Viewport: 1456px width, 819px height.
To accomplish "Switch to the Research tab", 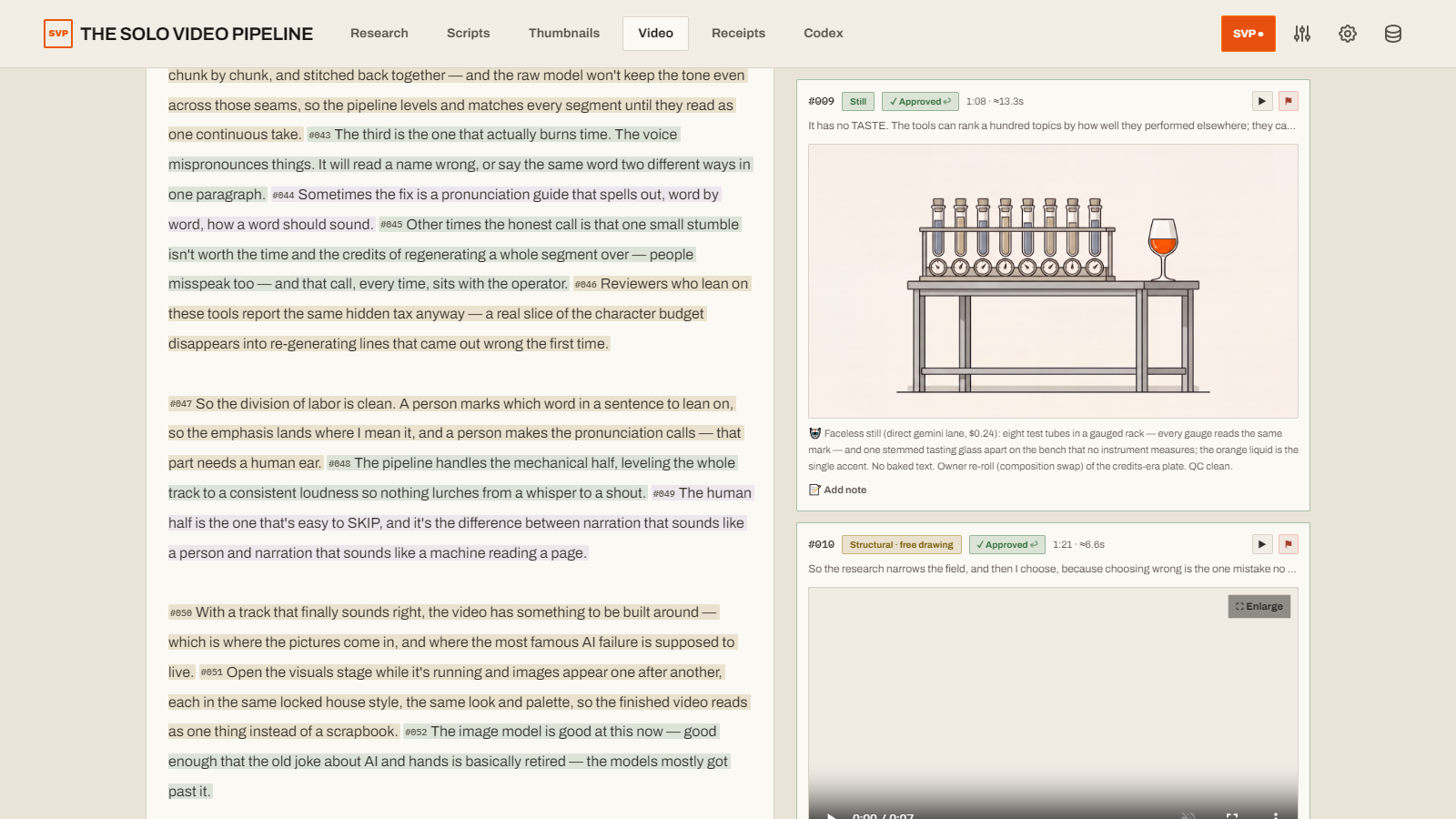I will (x=379, y=34).
